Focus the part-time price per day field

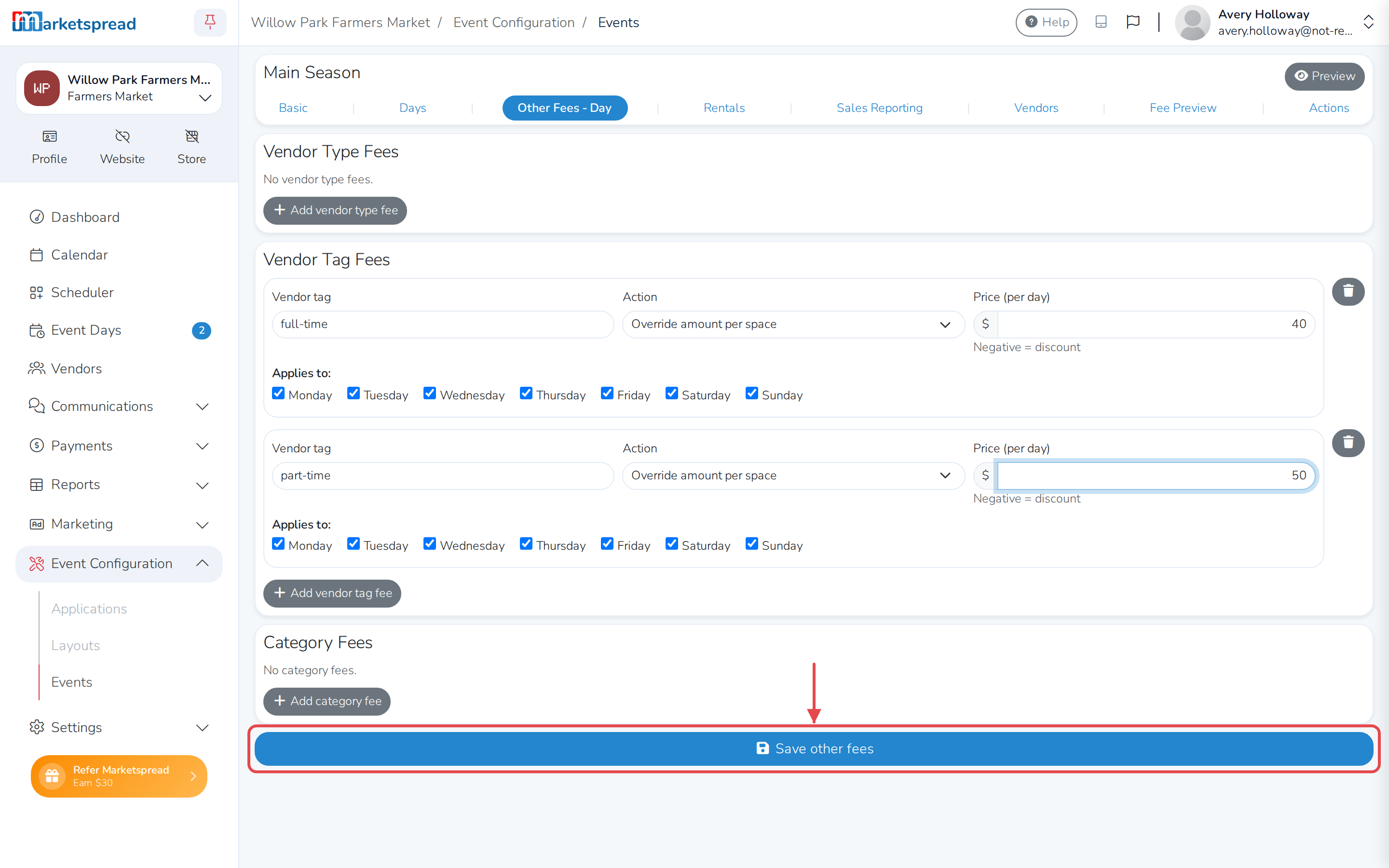tap(1156, 475)
